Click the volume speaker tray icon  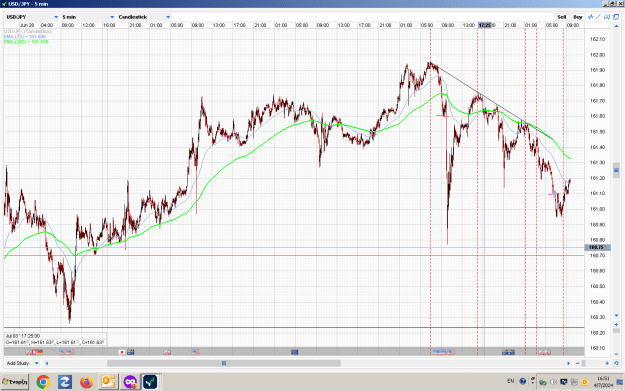coord(553,382)
